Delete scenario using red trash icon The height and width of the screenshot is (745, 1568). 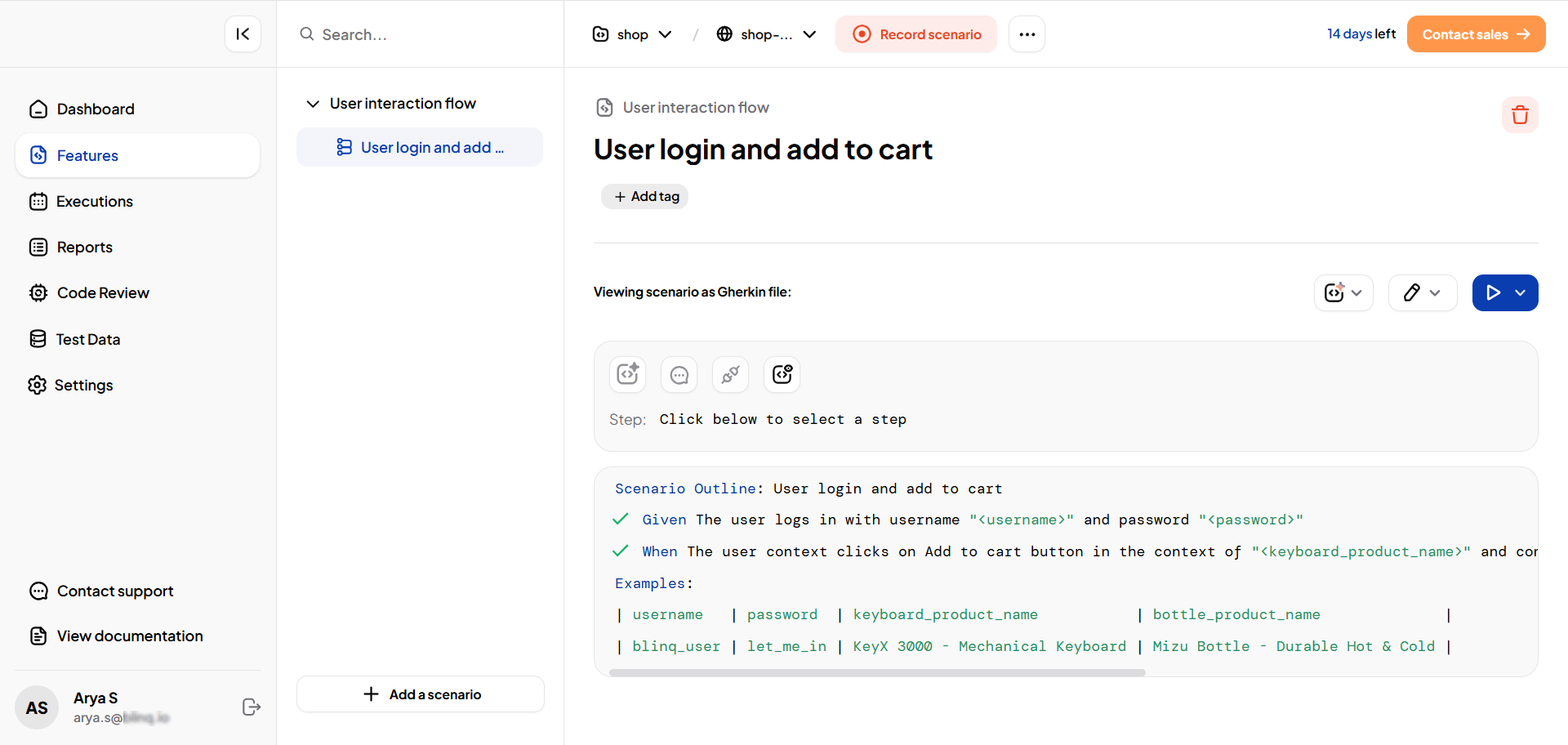(x=1519, y=115)
